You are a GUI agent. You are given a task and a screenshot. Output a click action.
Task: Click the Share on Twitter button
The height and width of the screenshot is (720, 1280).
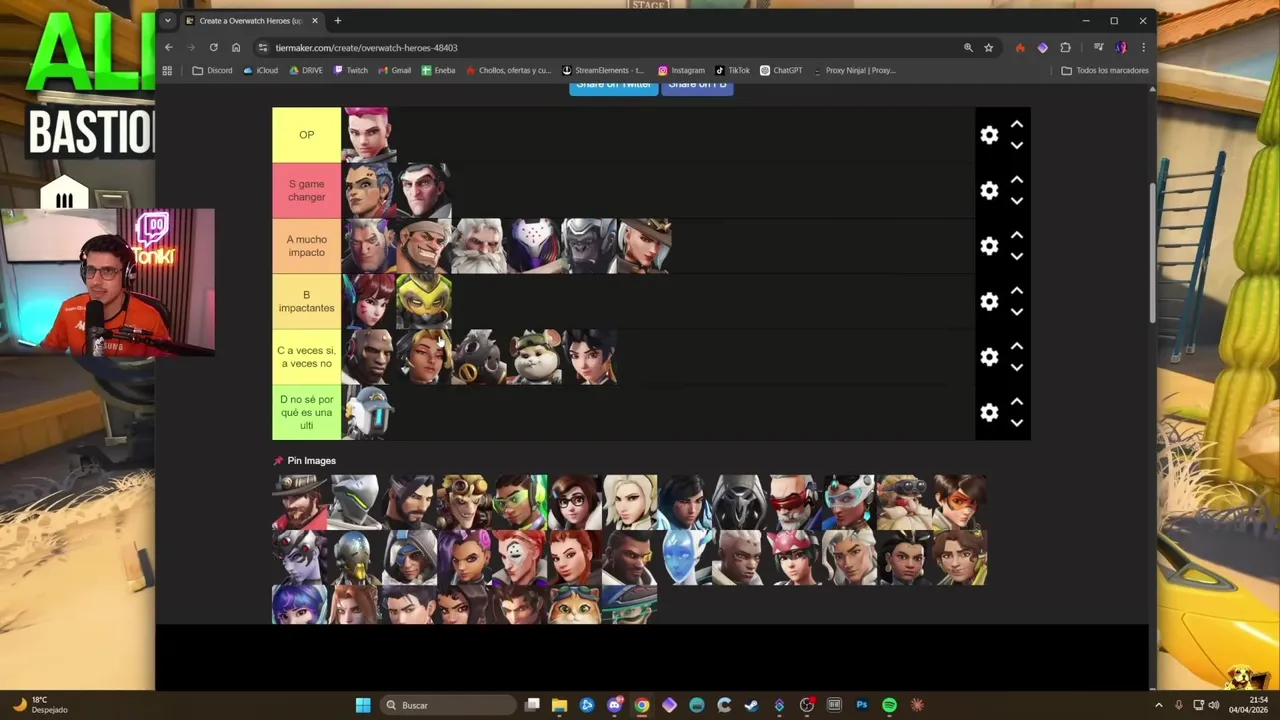click(614, 86)
